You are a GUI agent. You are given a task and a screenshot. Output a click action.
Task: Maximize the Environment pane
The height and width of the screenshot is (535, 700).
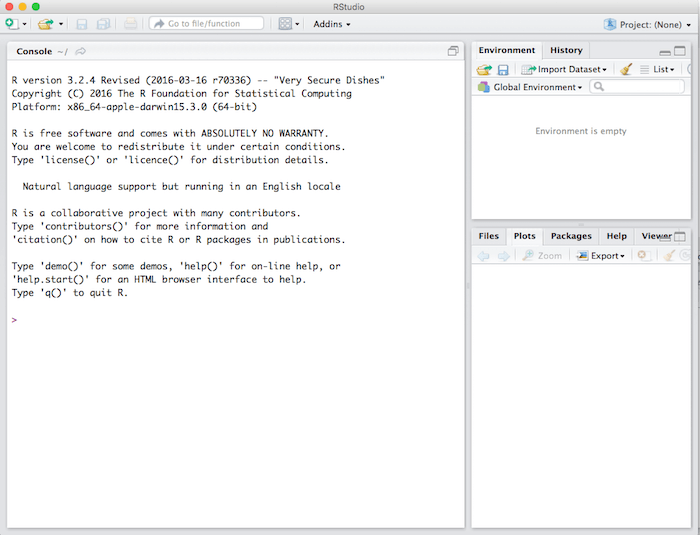coord(680,51)
